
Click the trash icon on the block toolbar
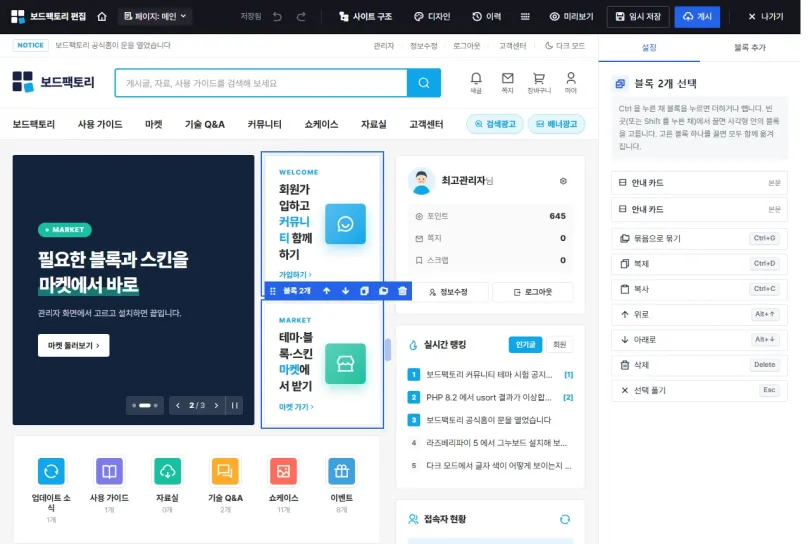coord(402,291)
